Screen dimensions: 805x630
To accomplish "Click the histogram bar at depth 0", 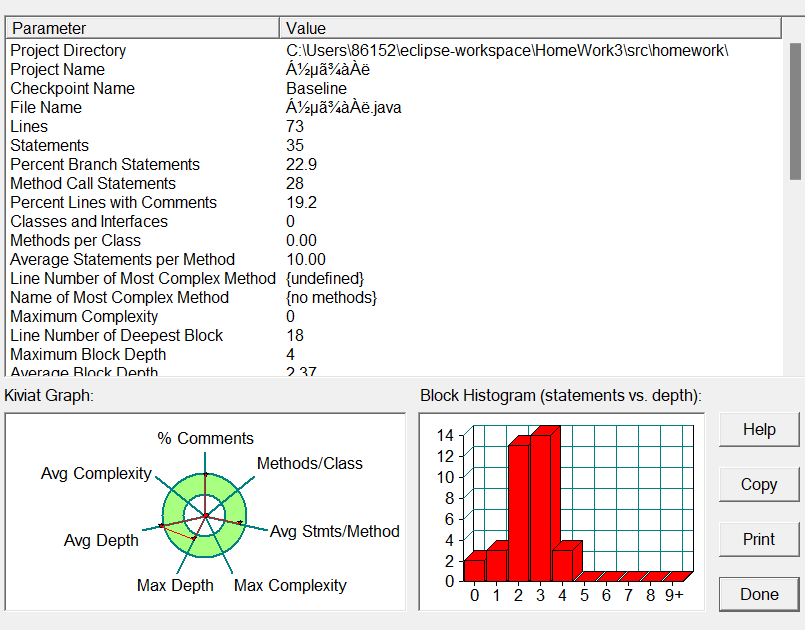I will (x=474, y=570).
